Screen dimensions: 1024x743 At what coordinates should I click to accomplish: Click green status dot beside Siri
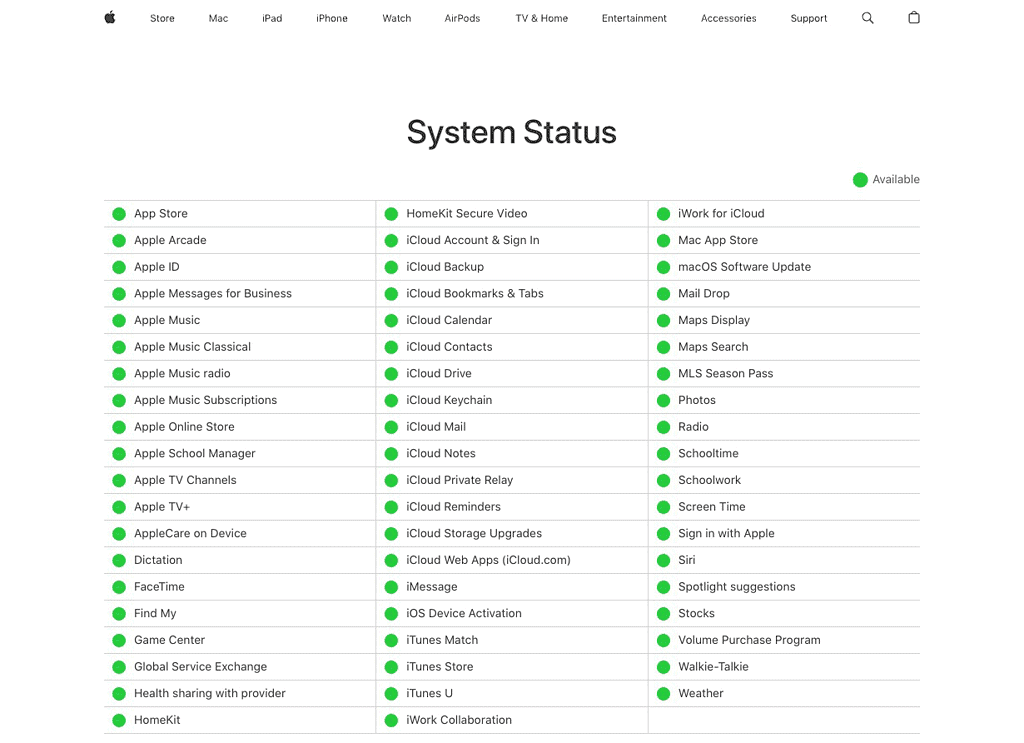pyautogui.click(x=663, y=560)
